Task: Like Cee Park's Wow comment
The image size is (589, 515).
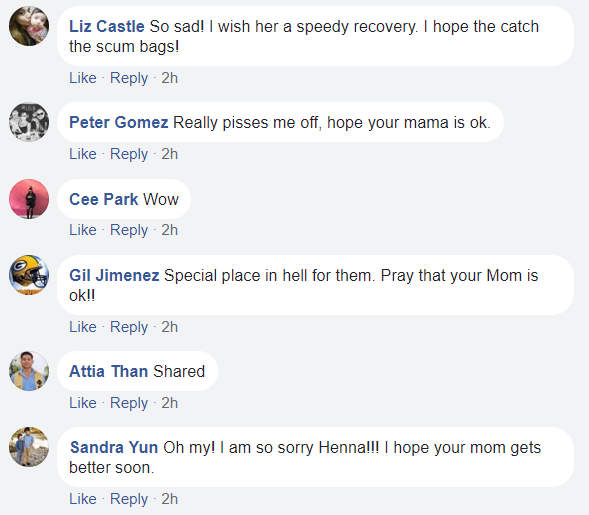Action: click(83, 230)
